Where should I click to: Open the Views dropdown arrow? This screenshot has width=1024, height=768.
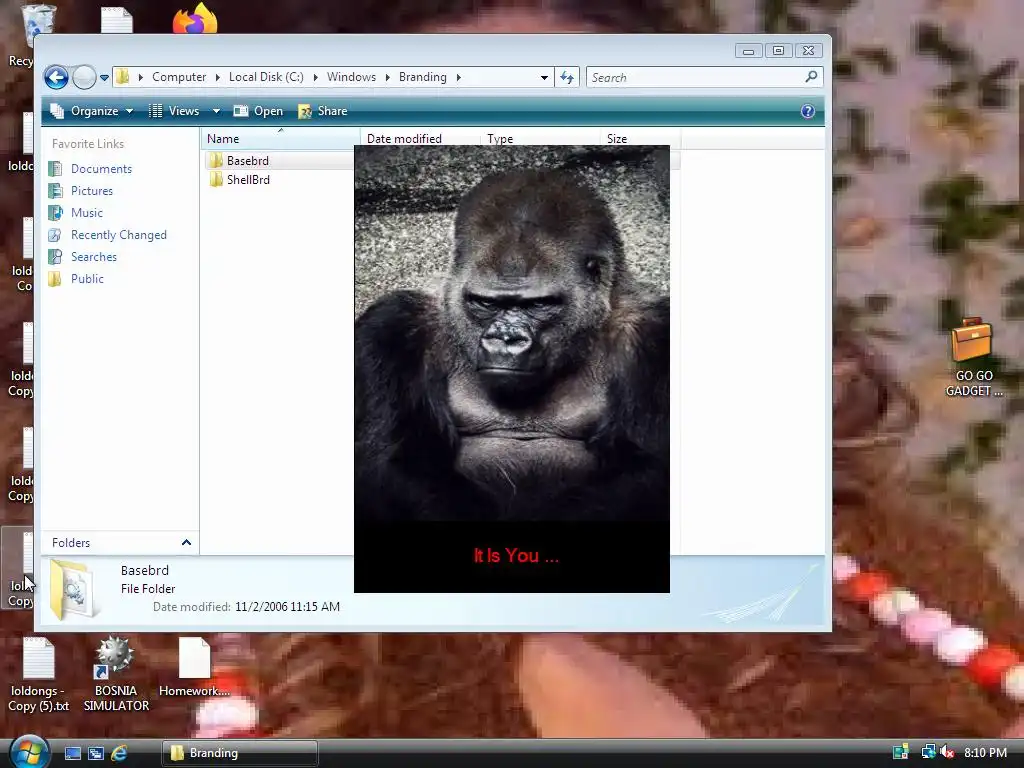tap(216, 111)
